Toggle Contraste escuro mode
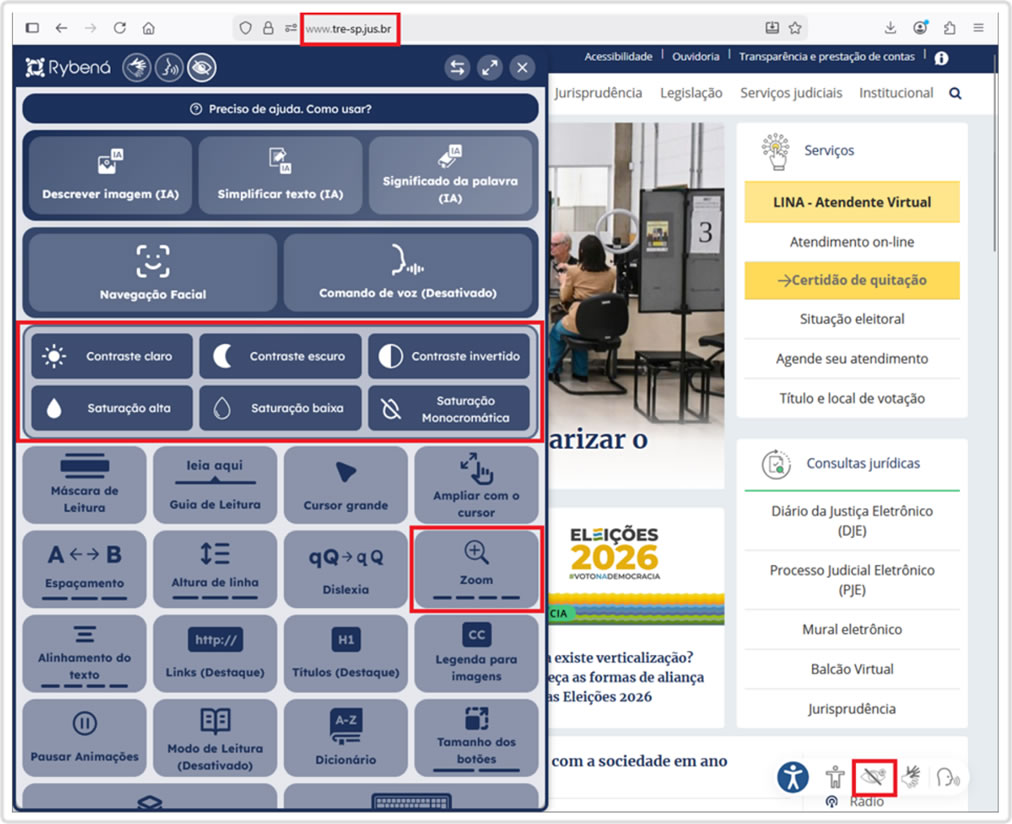The width and height of the screenshot is (1012, 824). [280, 356]
